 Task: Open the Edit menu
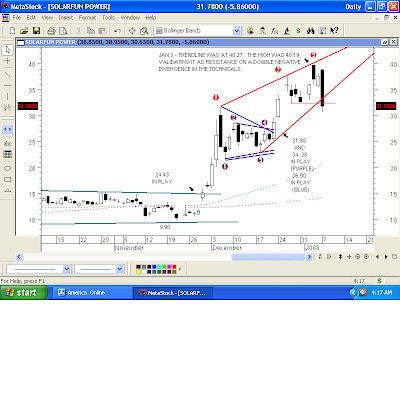coord(31,18)
